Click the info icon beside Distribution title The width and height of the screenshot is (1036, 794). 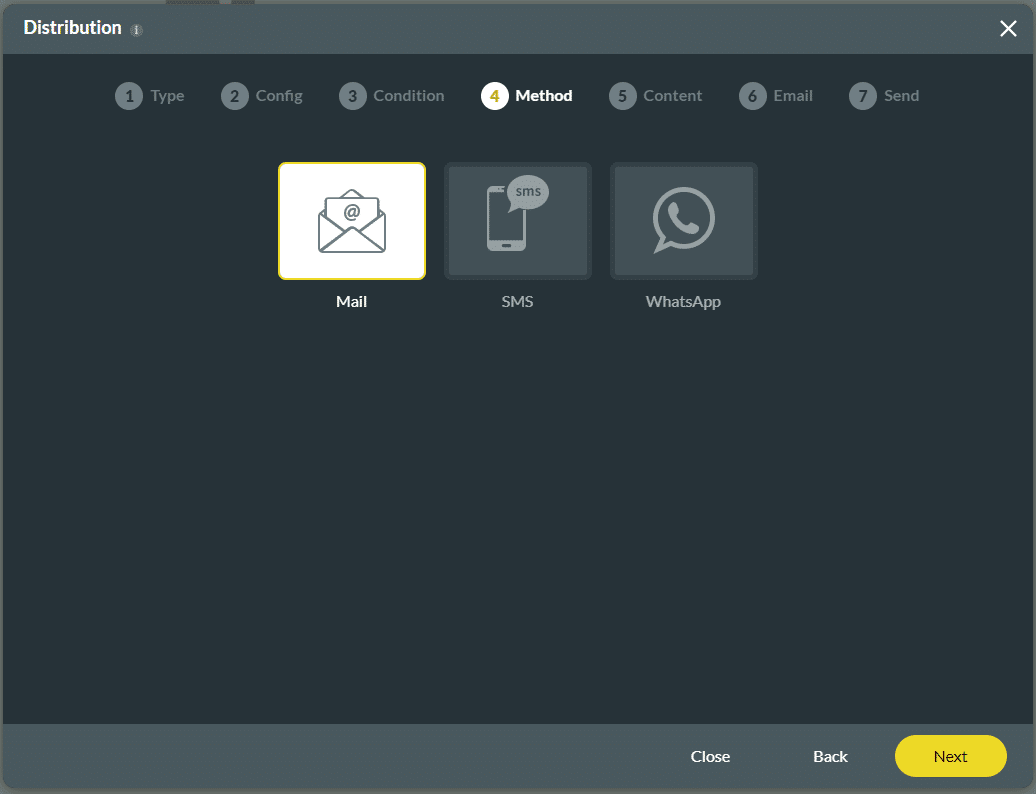pos(137,30)
